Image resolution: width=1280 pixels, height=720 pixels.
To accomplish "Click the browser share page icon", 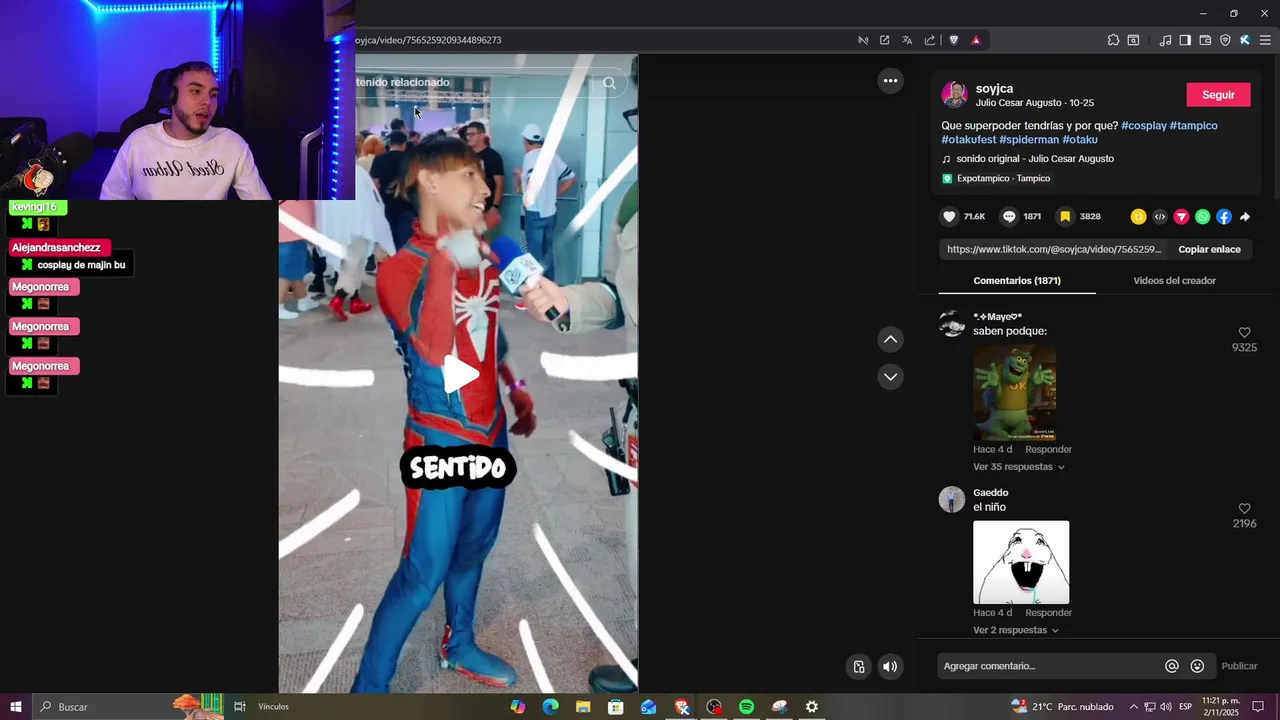I will point(930,40).
